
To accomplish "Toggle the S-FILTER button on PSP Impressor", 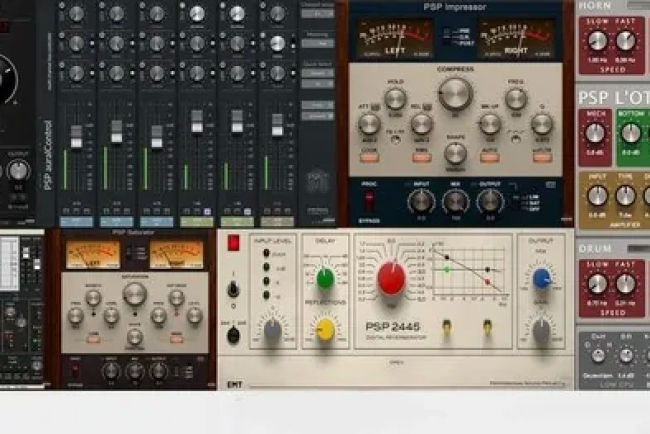I will click(x=542, y=158).
